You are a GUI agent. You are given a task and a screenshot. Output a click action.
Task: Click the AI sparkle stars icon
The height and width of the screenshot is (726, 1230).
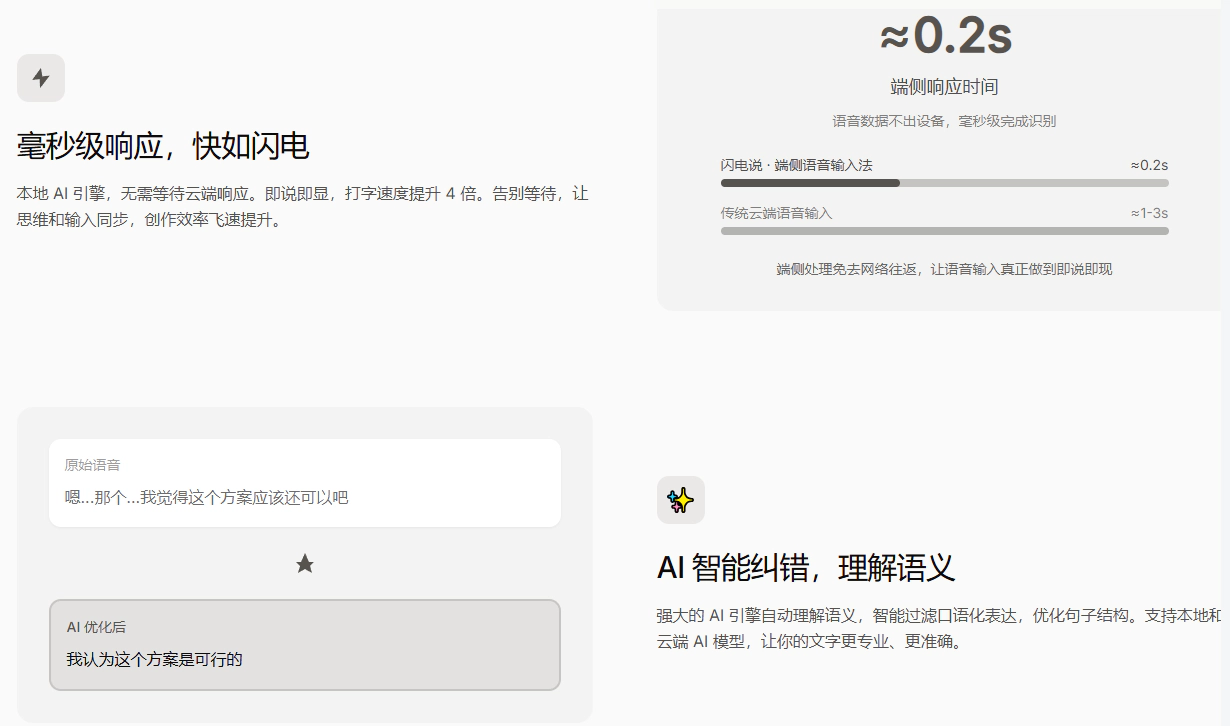coord(680,500)
